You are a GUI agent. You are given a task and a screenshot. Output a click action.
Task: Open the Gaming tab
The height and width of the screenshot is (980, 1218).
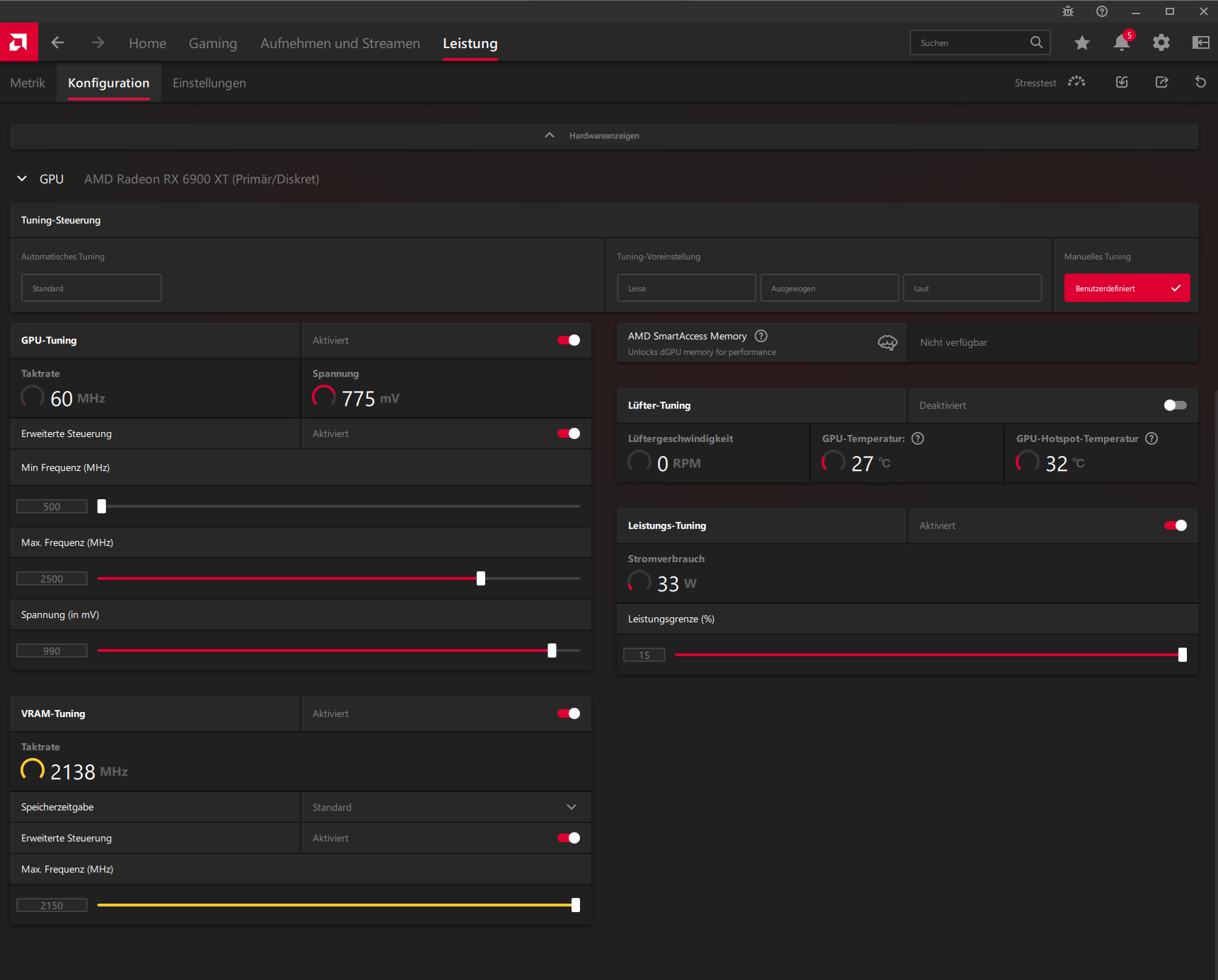(x=213, y=43)
